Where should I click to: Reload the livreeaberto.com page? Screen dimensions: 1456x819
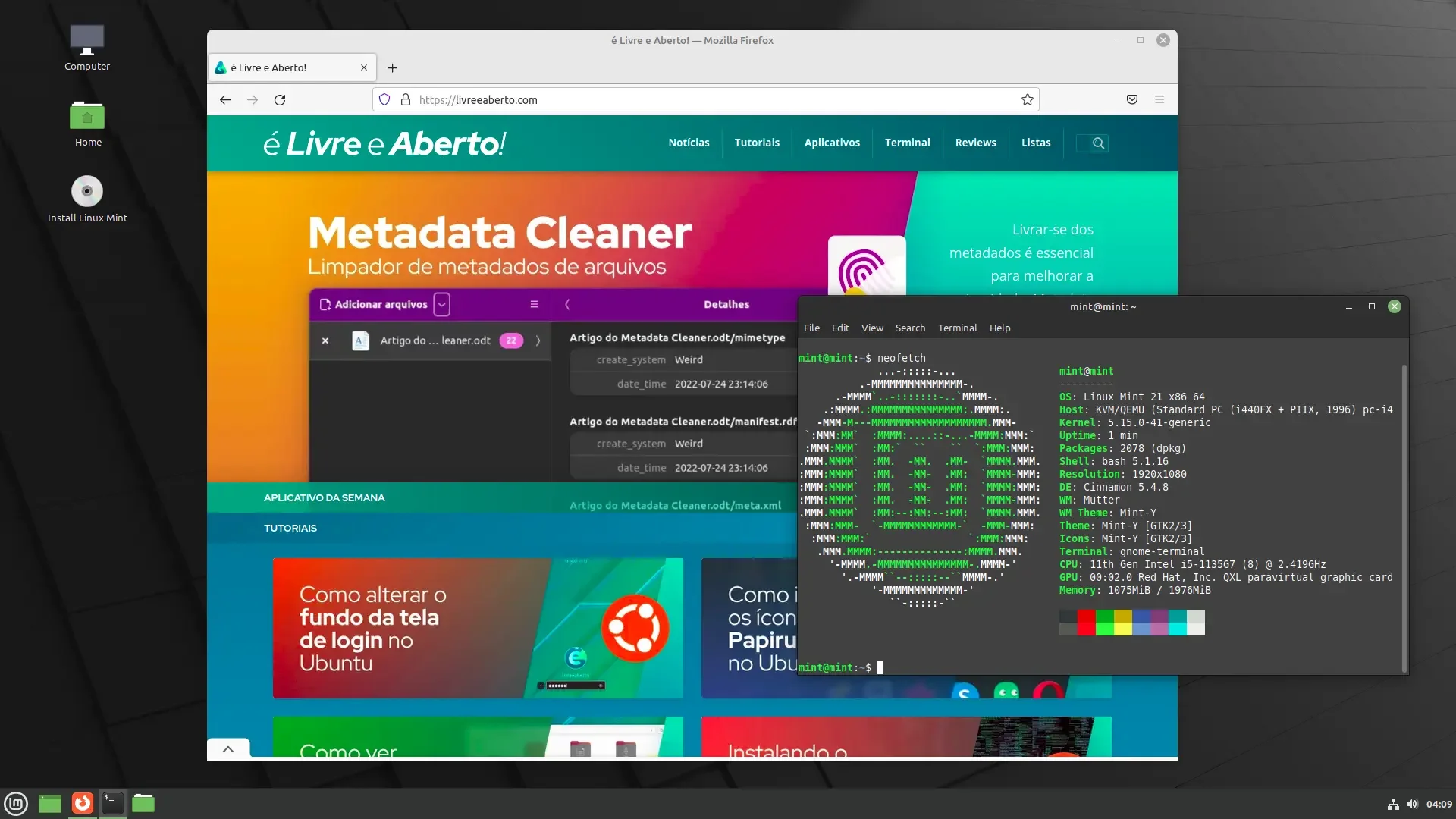[x=280, y=99]
